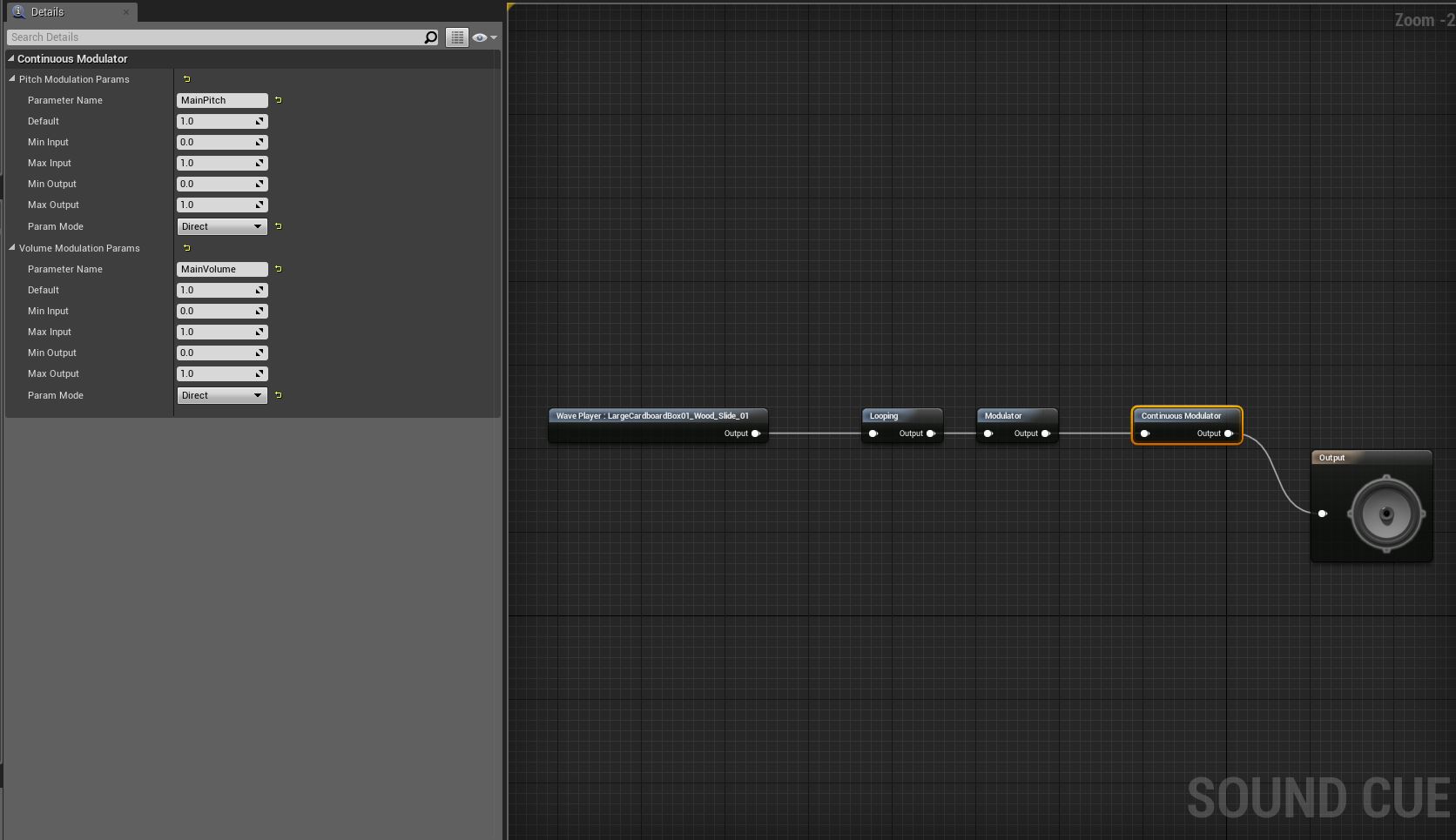Reset pitch Param Mode to default

[x=279, y=226]
